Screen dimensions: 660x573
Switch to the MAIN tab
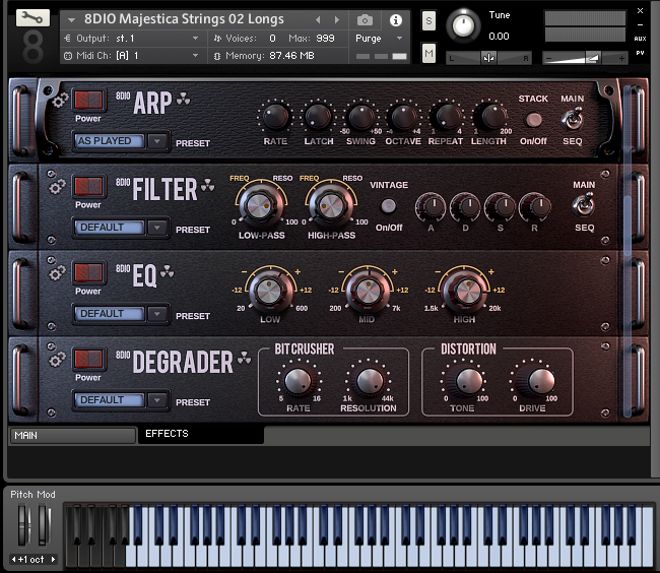(73, 435)
